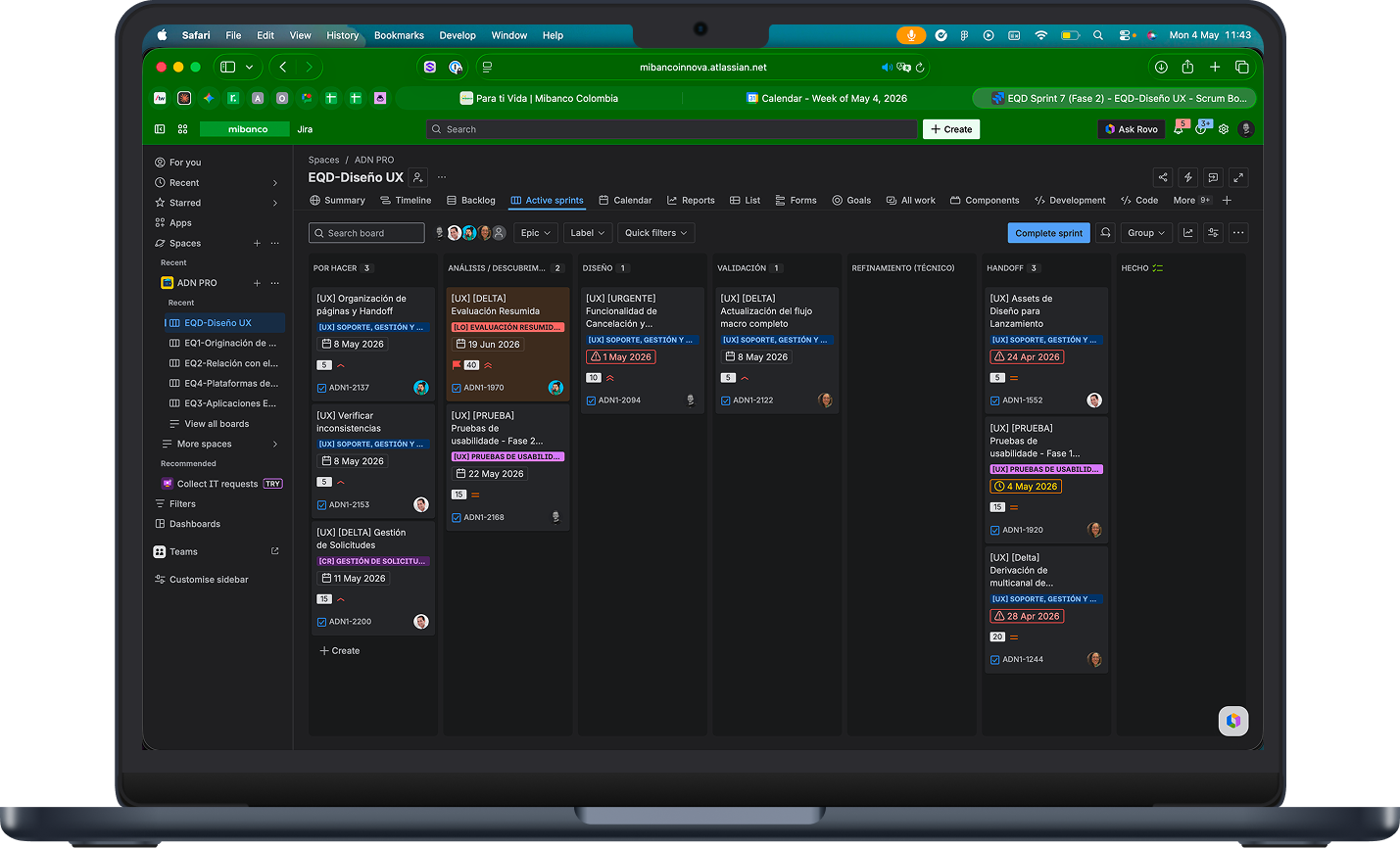Viewport: 1400px width, 848px height.
Task: Expand the Recent section in the sidebar
Action: [x=275, y=183]
